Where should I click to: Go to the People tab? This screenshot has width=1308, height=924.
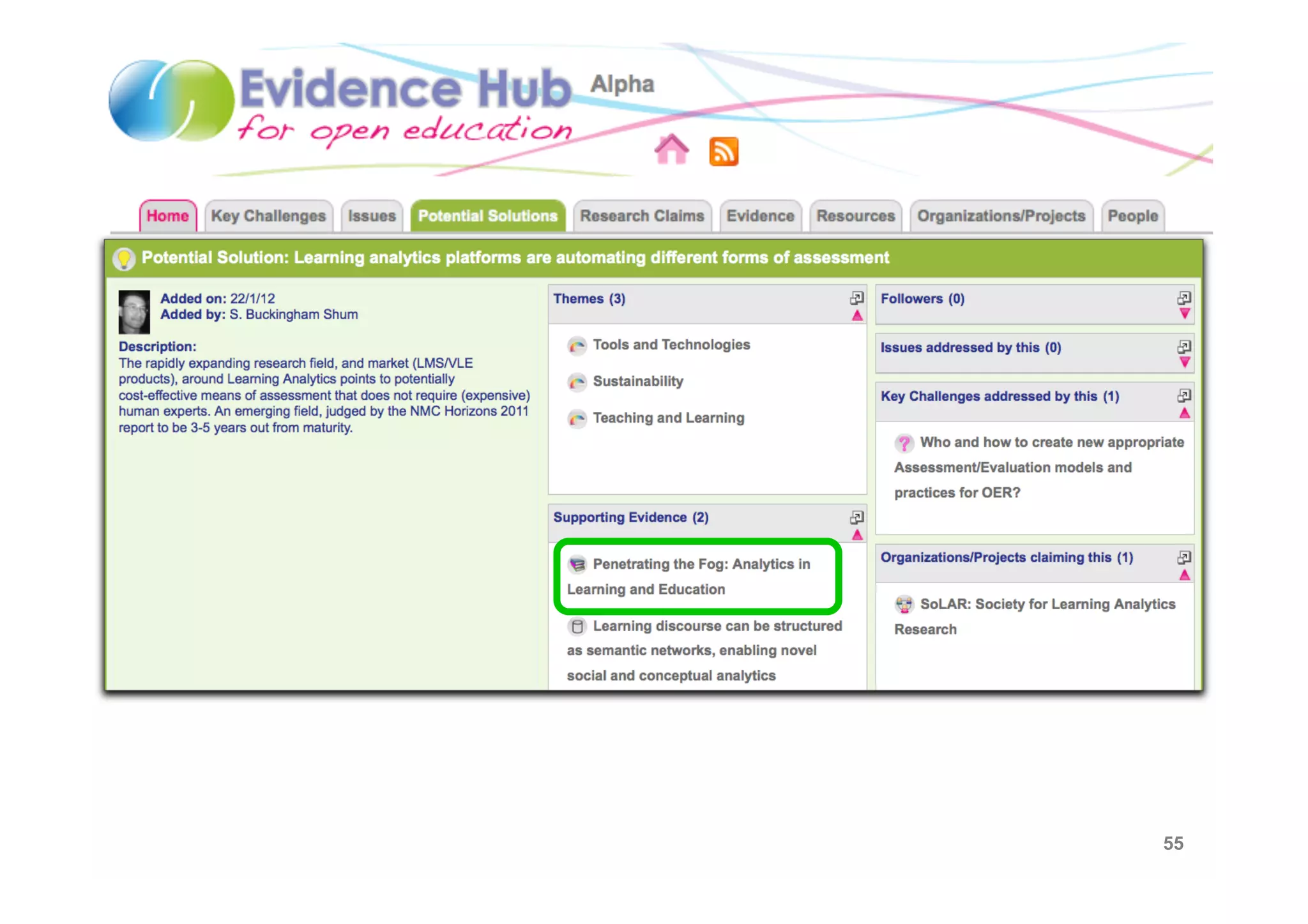1132,216
